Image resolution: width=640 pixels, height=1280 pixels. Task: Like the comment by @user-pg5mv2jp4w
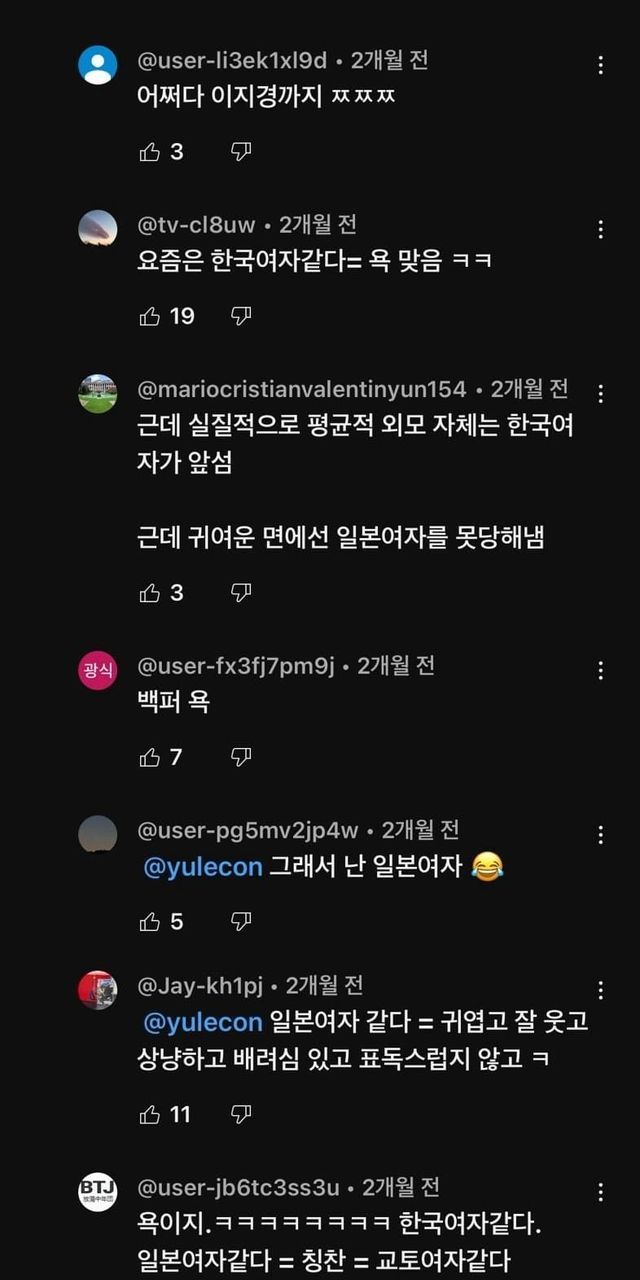[150, 921]
